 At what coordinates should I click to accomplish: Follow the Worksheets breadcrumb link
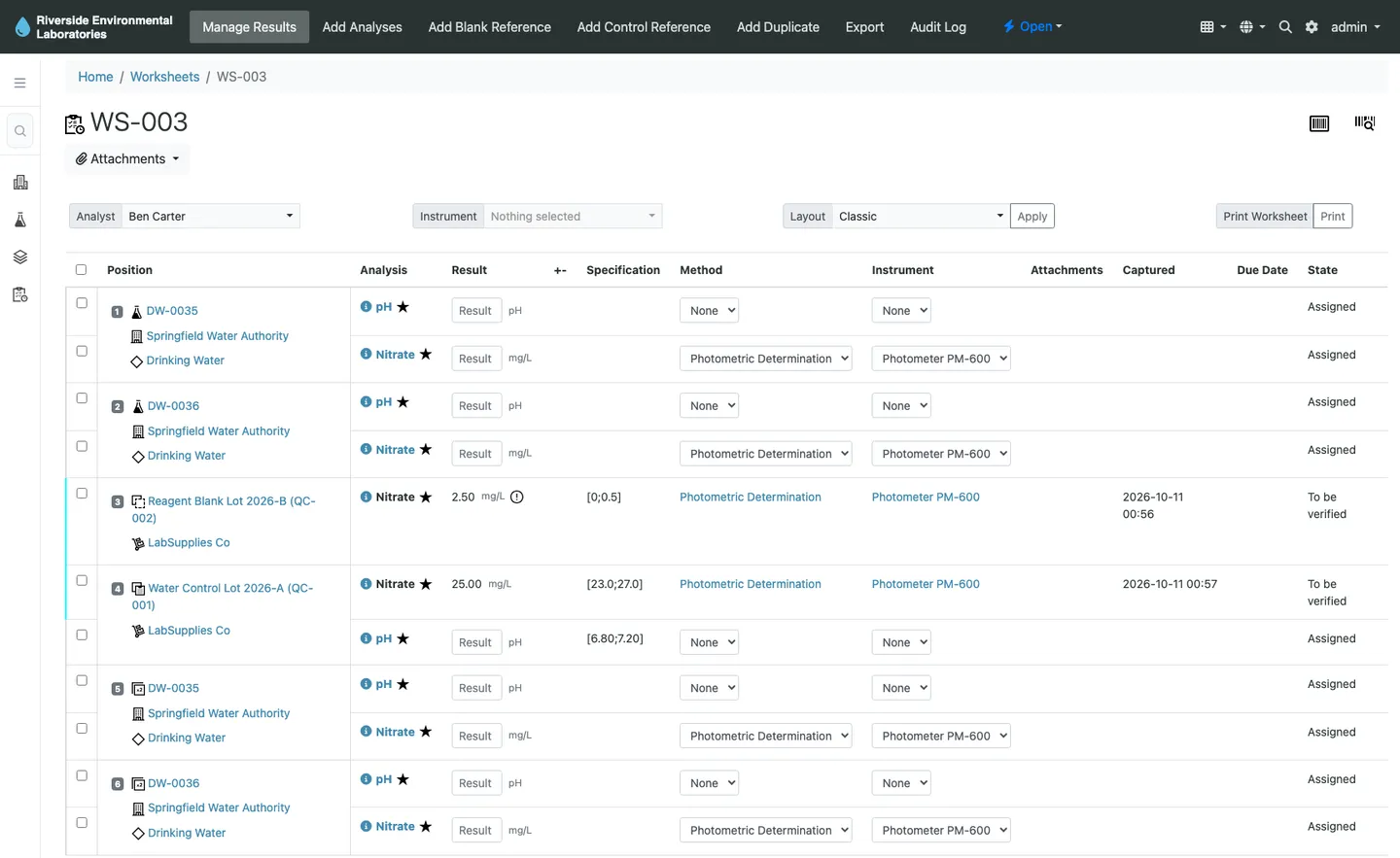click(164, 77)
